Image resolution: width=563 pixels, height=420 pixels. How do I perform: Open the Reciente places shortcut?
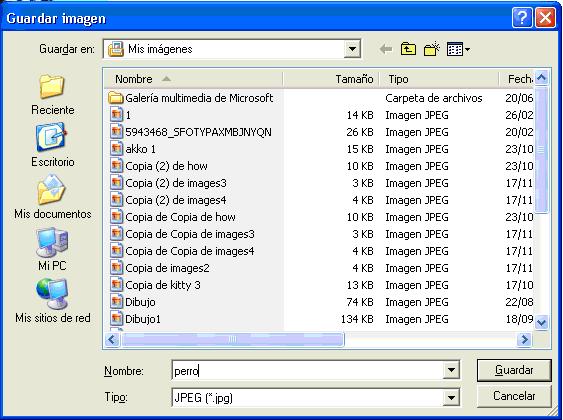(x=52, y=95)
